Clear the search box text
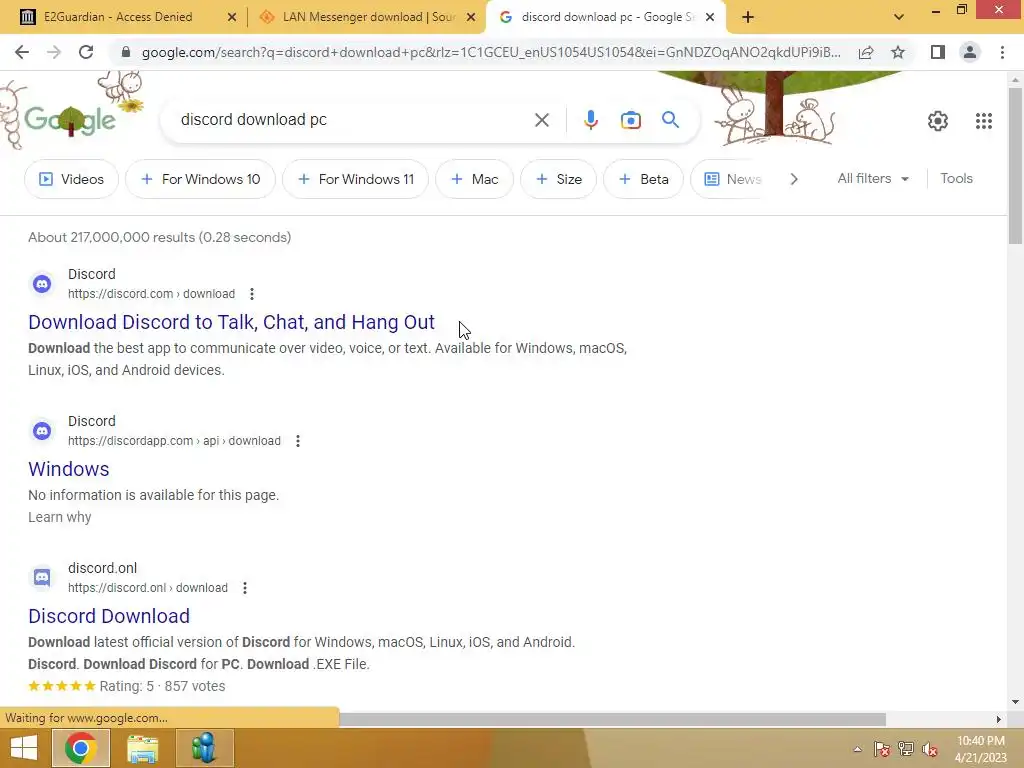 point(541,120)
